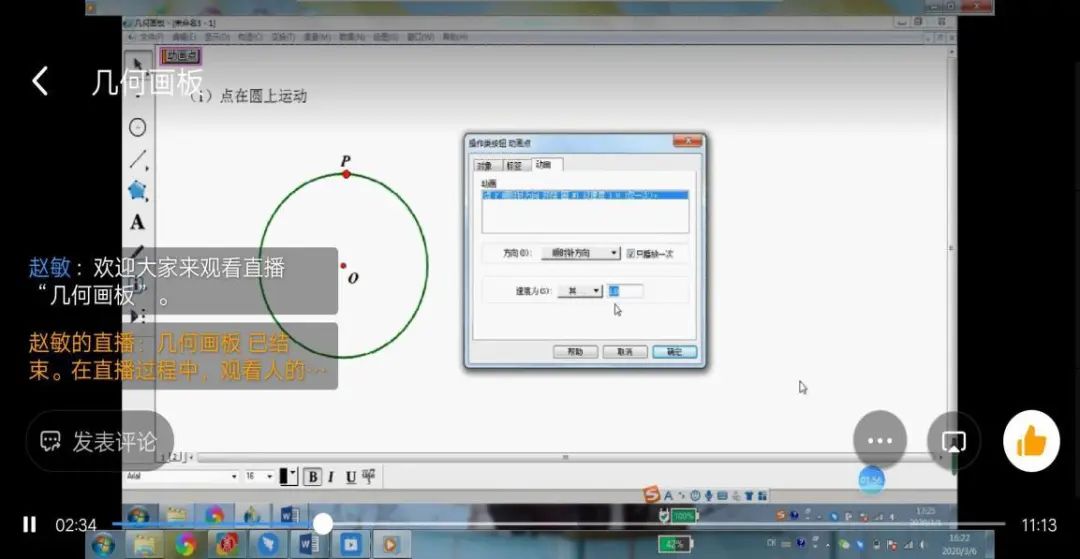Click the horizontal scrollbar of the sketch
This screenshot has height=559, width=1080.
click(x=565, y=457)
